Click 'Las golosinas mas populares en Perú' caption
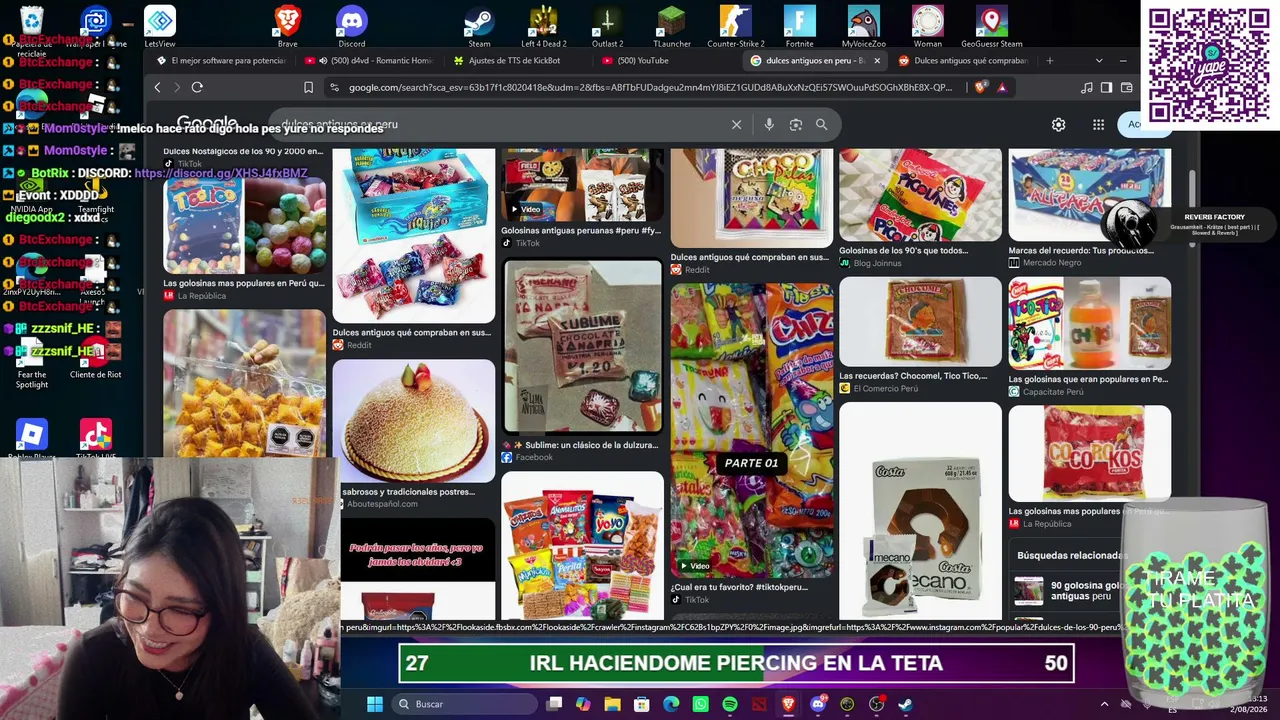The image size is (1280, 720). tap(244, 283)
